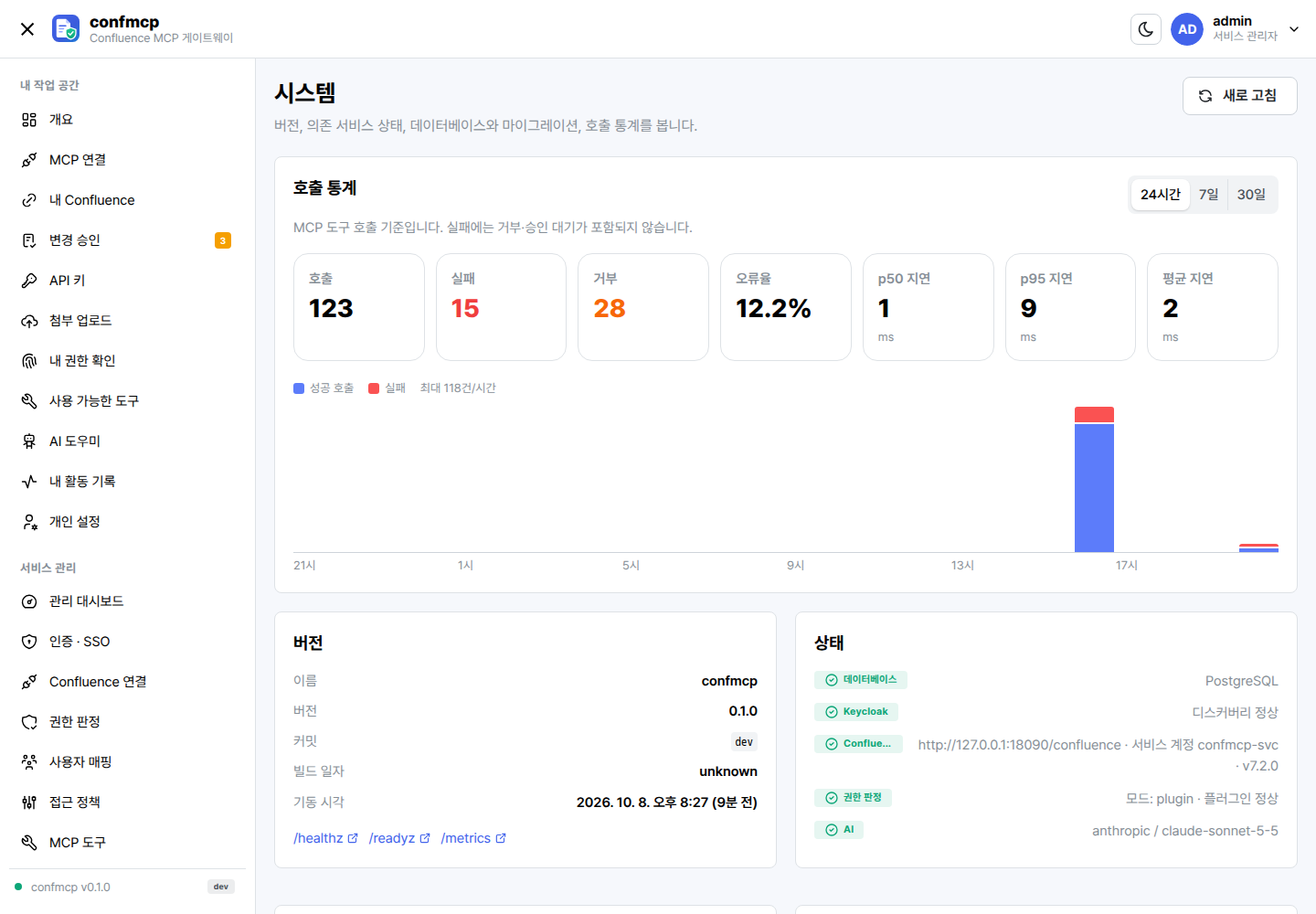
Task: Click the 데이터베이스 status badge
Action: [861, 680]
